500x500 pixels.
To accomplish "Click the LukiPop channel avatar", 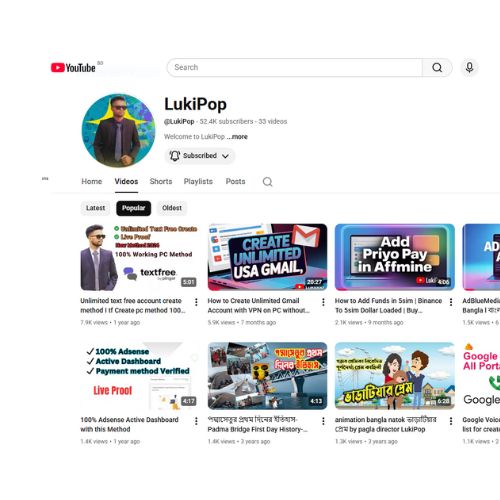I will [118, 130].
